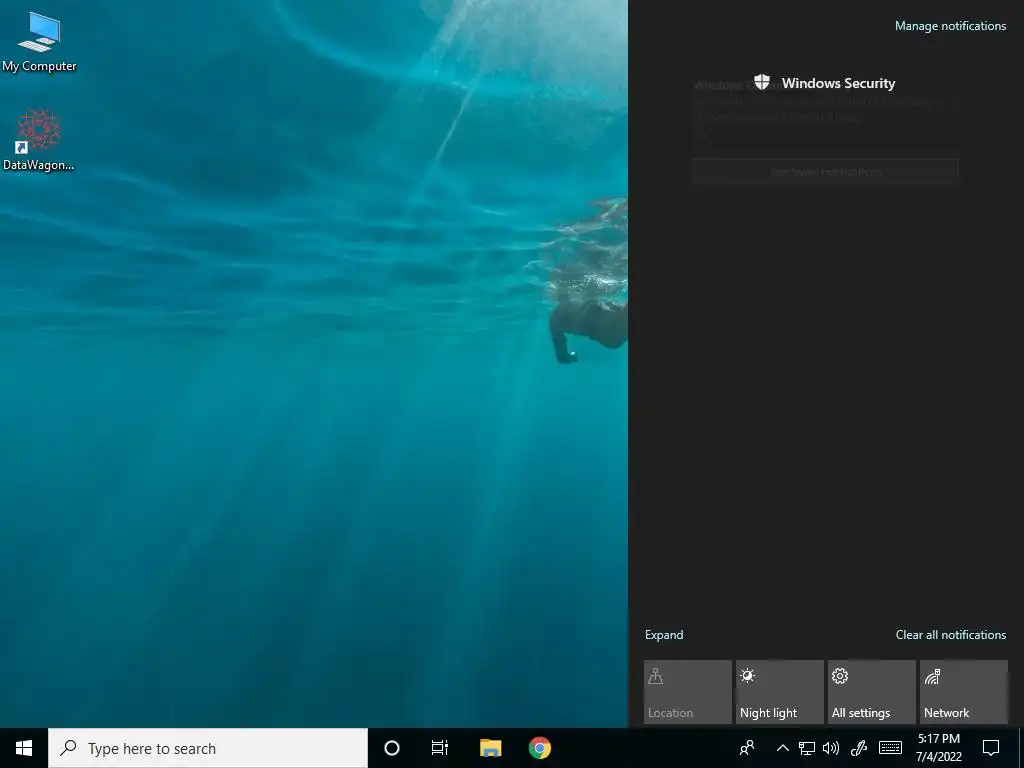The width and height of the screenshot is (1024, 768).
Task: Show hidden system tray icons
Action: tap(782, 748)
